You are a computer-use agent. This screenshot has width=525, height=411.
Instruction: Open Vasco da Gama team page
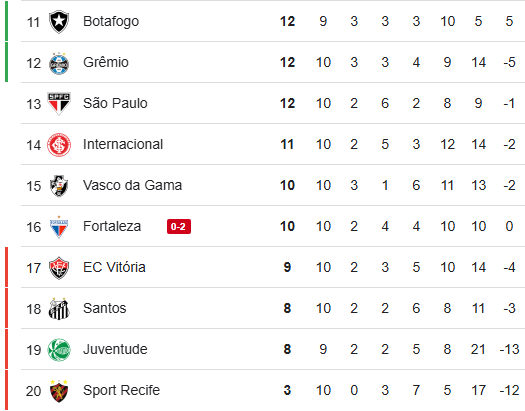[132, 185]
